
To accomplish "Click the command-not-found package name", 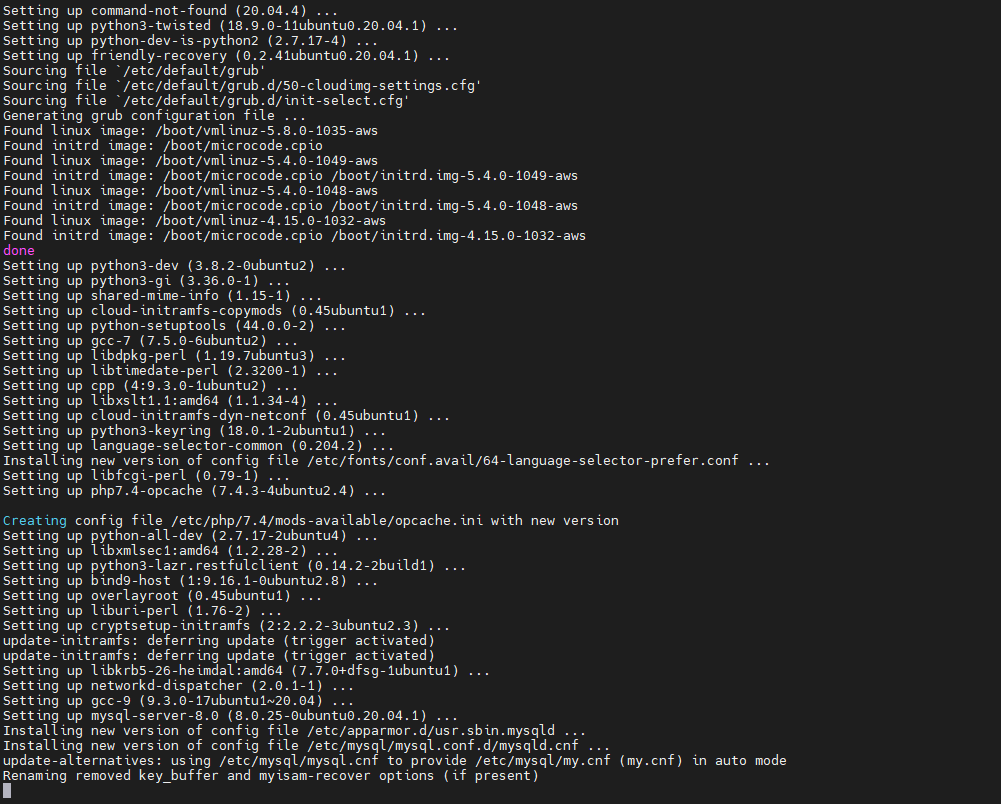I will click(x=158, y=11).
